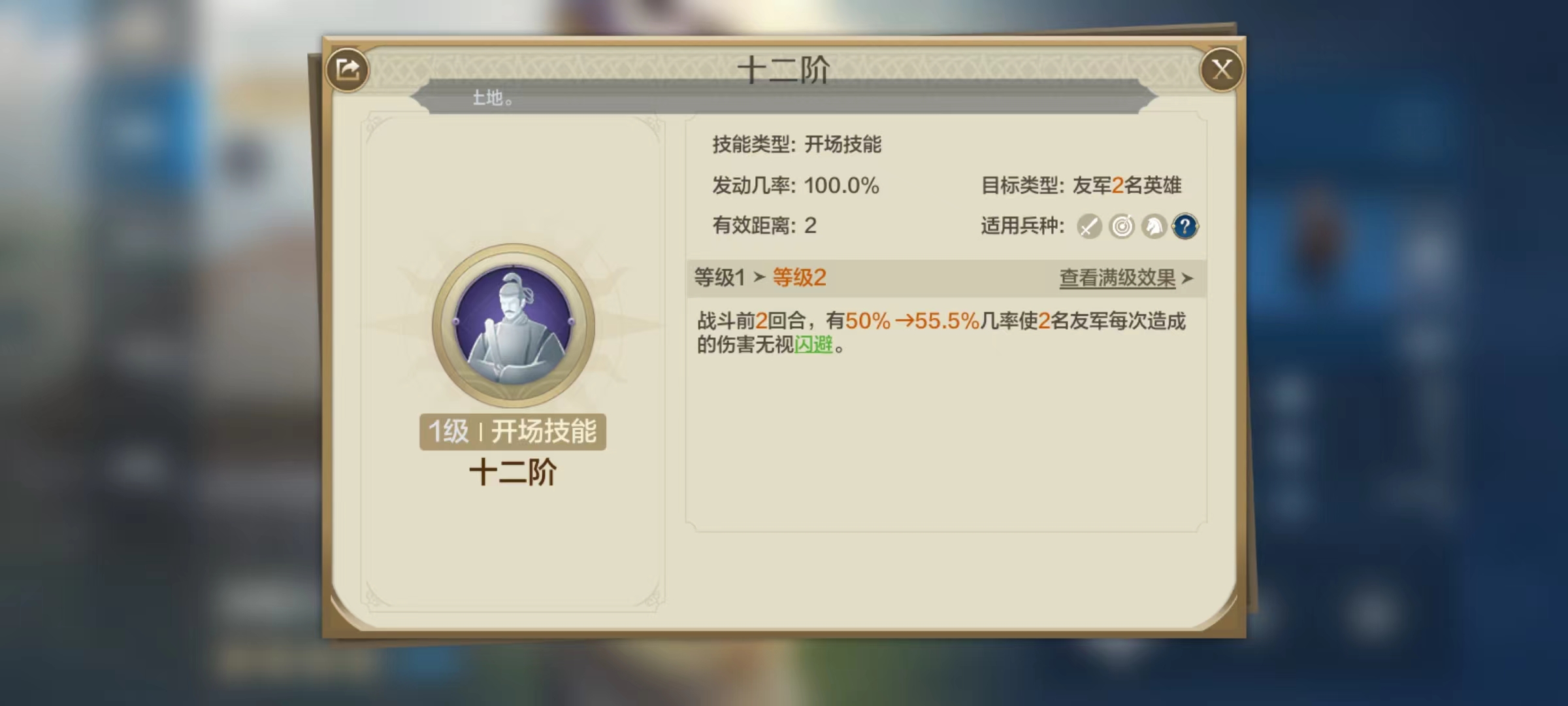The image size is (1568, 706).
Task: Open 查看满级效果 link
Action: (x=1117, y=278)
